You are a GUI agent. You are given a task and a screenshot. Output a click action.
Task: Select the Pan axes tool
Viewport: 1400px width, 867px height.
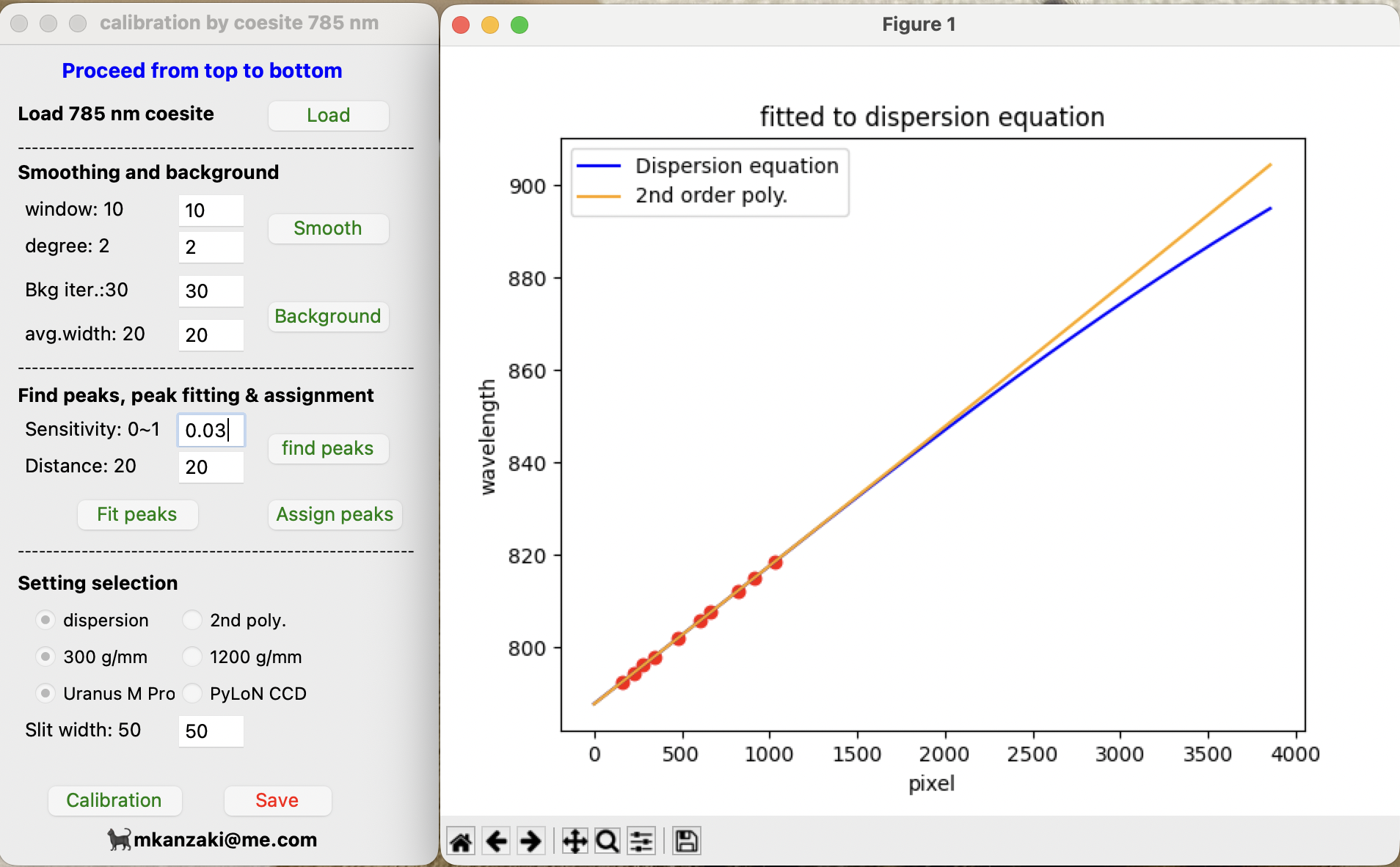click(575, 841)
